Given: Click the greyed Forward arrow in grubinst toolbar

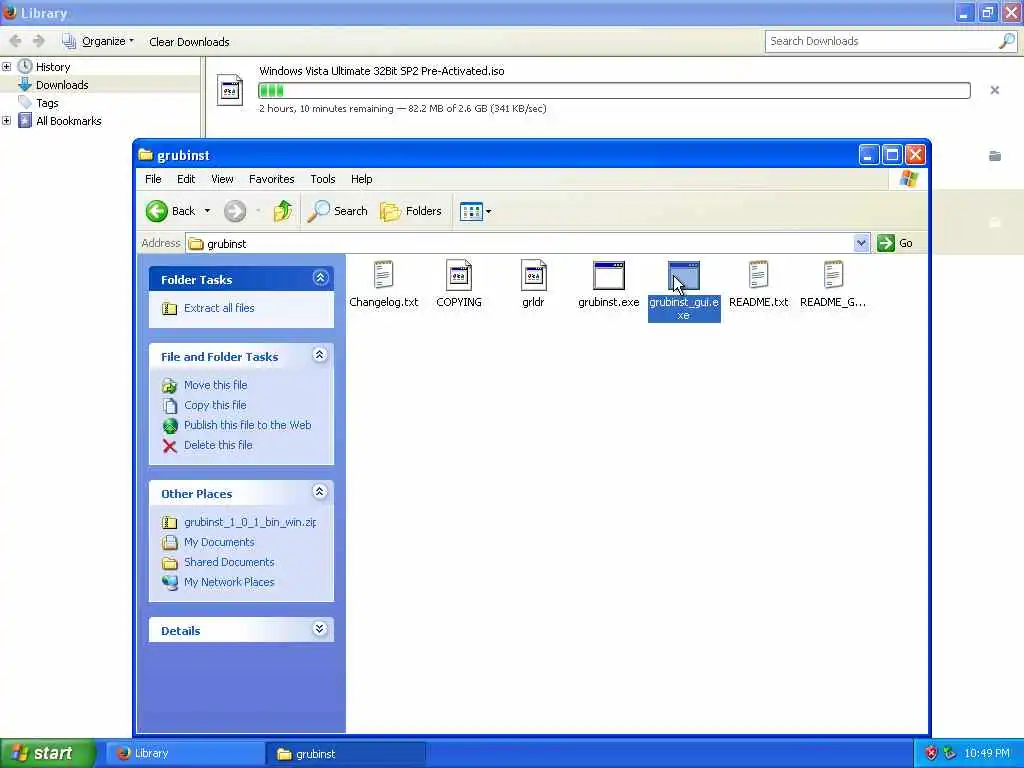Looking at the screenshot, I should [x=235, y=211].
